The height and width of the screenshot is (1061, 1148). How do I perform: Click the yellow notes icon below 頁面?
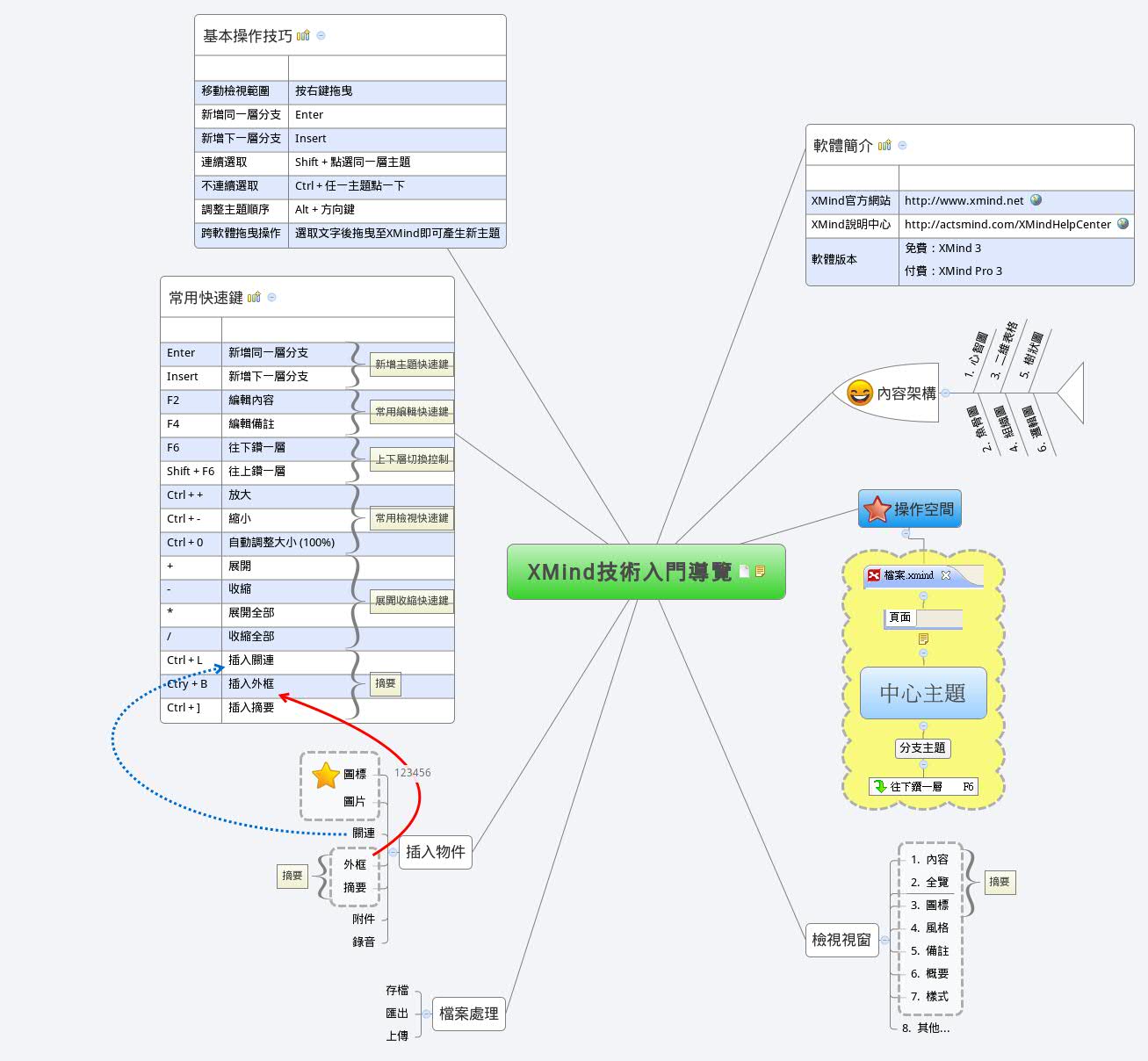tap(923, 639)
